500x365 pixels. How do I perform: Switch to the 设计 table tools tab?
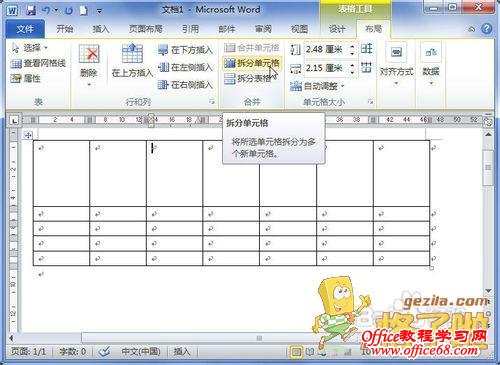pyautogui.click(x=337, y=29)
